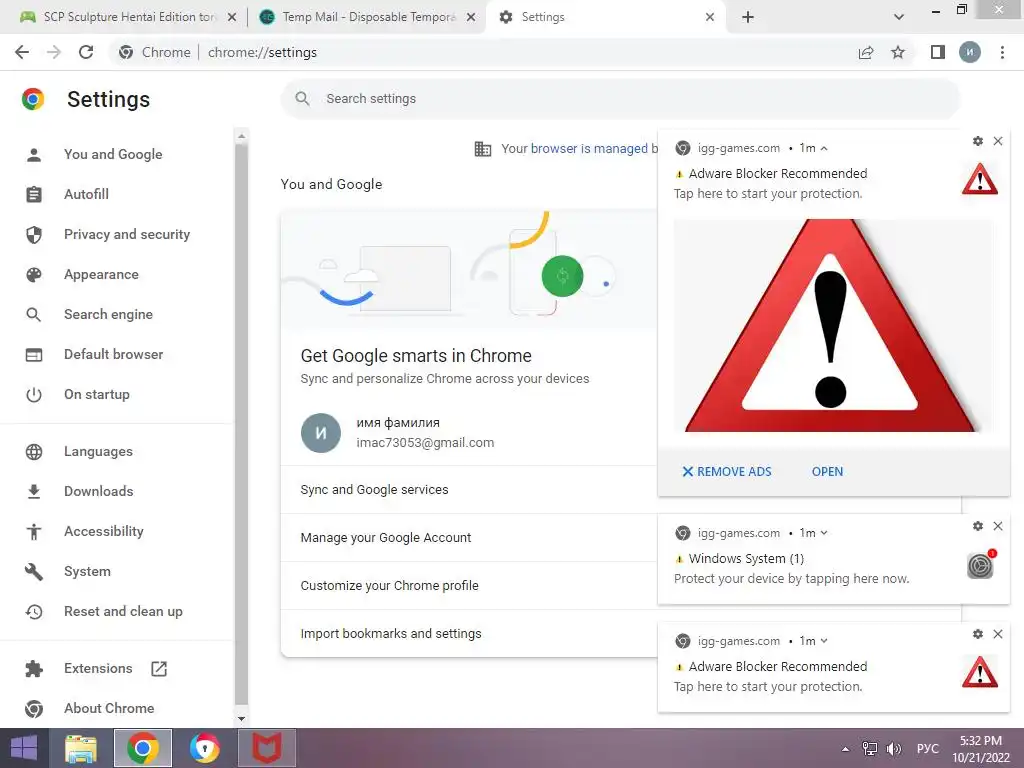Open settings gear of bottom Adware notification
This screenshot has height=768, width=1024.
pyautogui.click(x=978, y=634)
